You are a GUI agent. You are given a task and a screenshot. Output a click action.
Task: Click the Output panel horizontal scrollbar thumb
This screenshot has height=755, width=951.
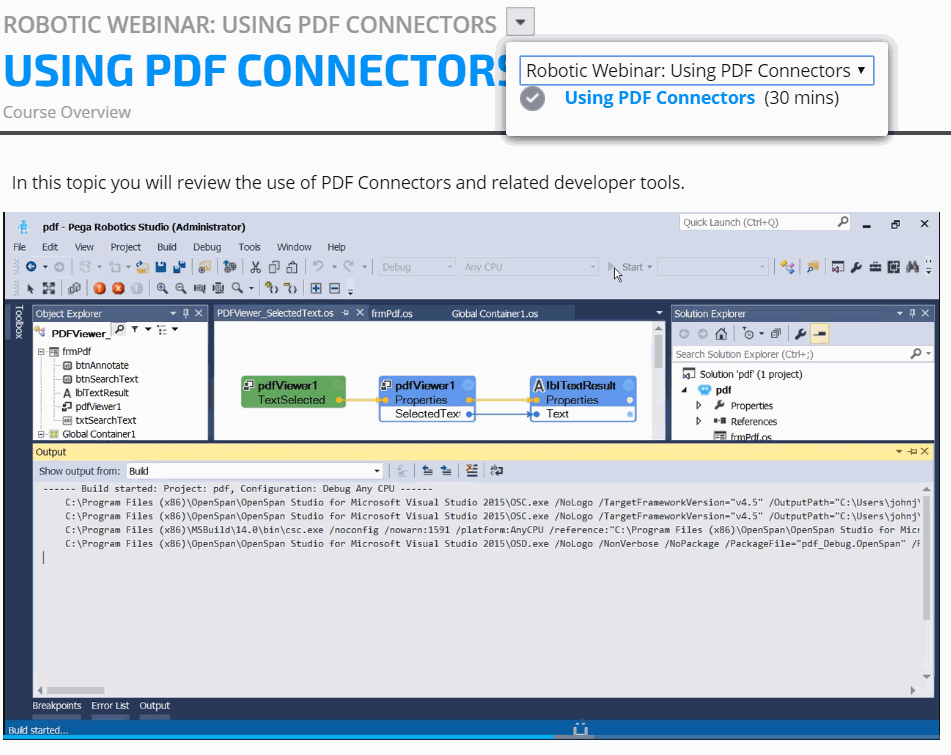click(76, 690)
